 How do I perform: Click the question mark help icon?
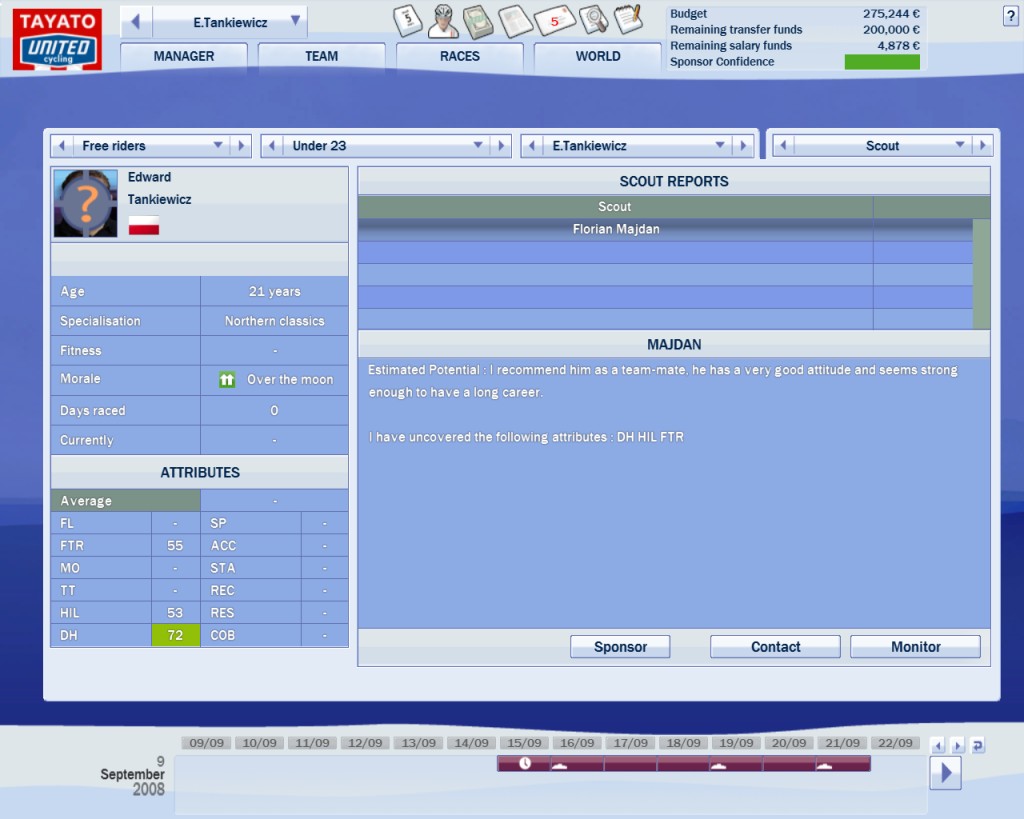point(1010,16)
